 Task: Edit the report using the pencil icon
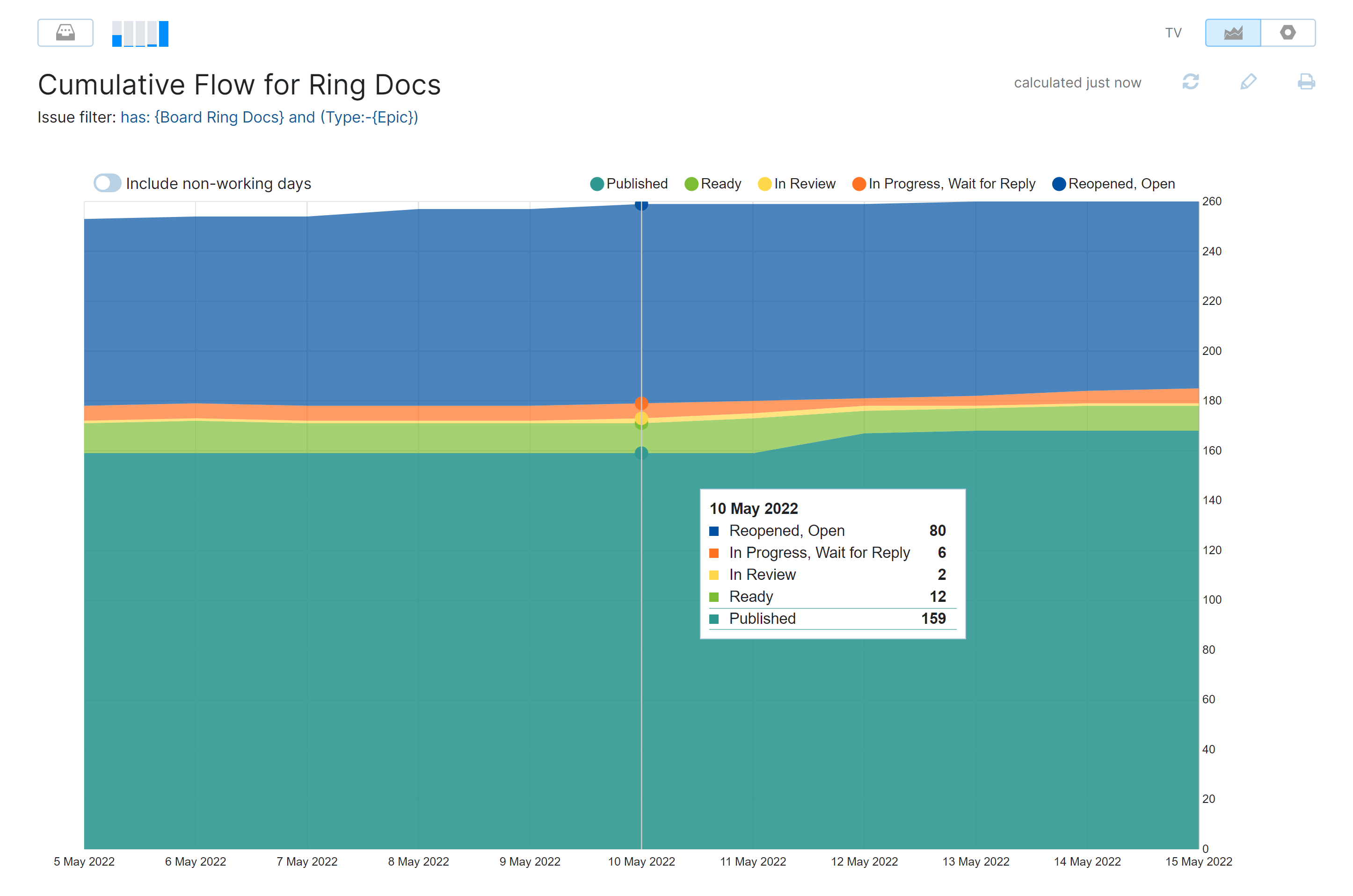(1248, 82)
